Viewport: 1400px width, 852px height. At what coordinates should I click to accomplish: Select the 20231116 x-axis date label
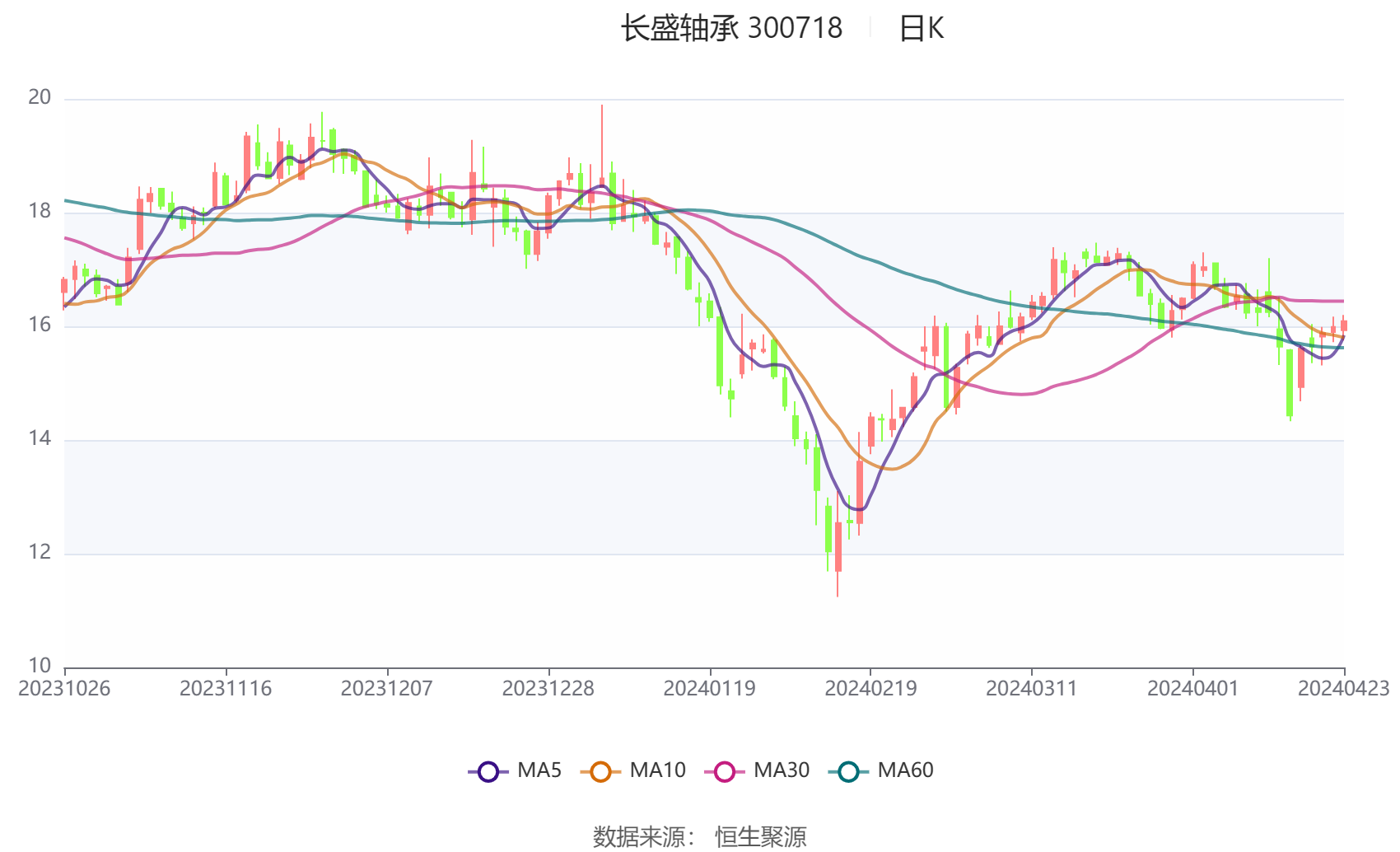(x=226, y=688)
